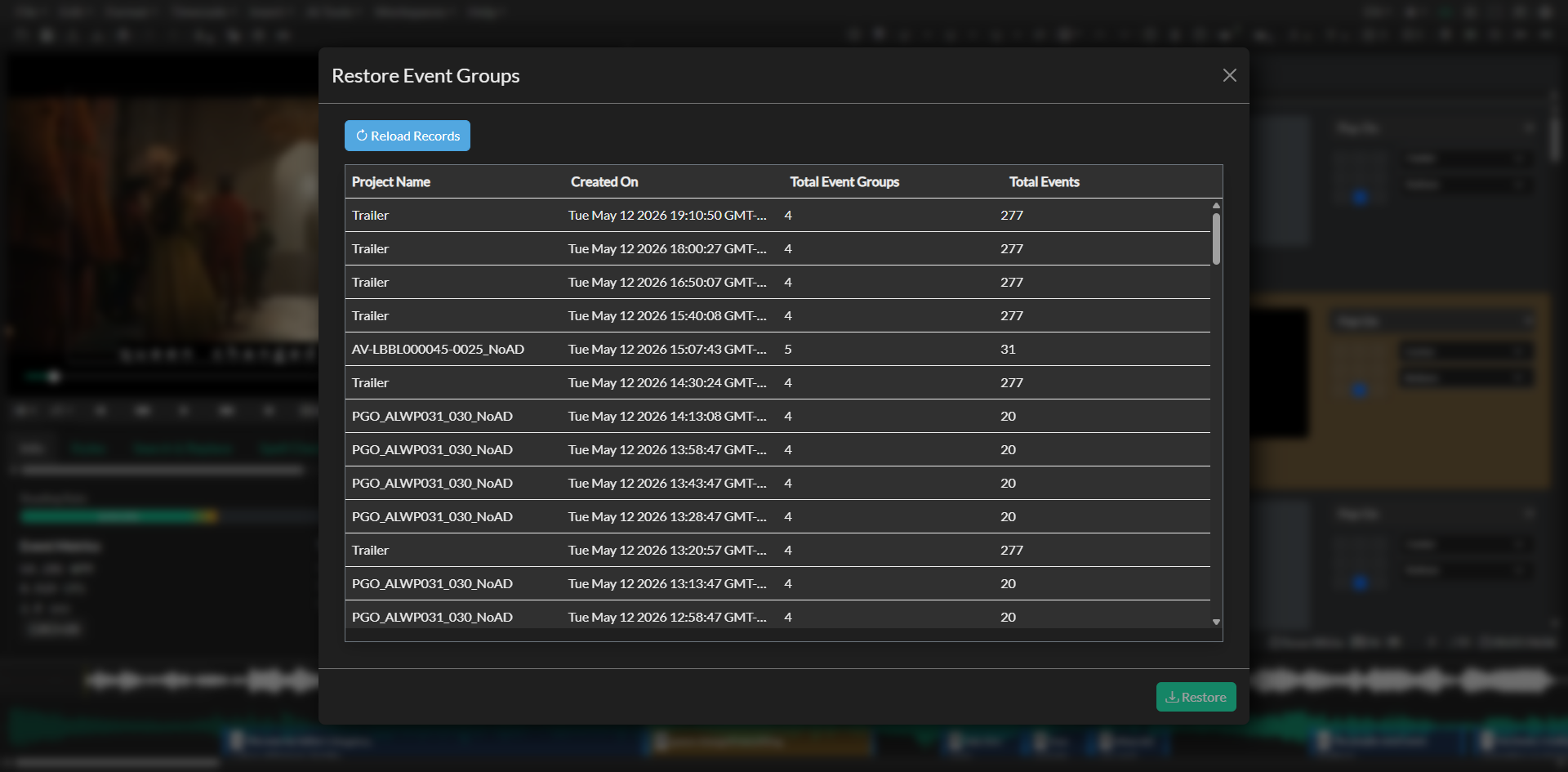Click the Total Events column header
The image size is (1568, 772).
coord(1044,181)
